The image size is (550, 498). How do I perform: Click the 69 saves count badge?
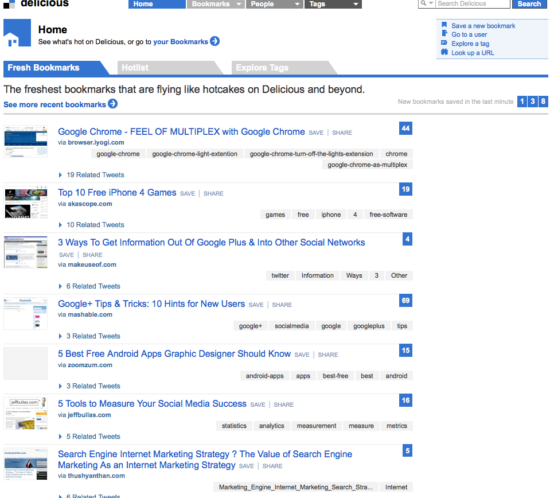point(405,301)
